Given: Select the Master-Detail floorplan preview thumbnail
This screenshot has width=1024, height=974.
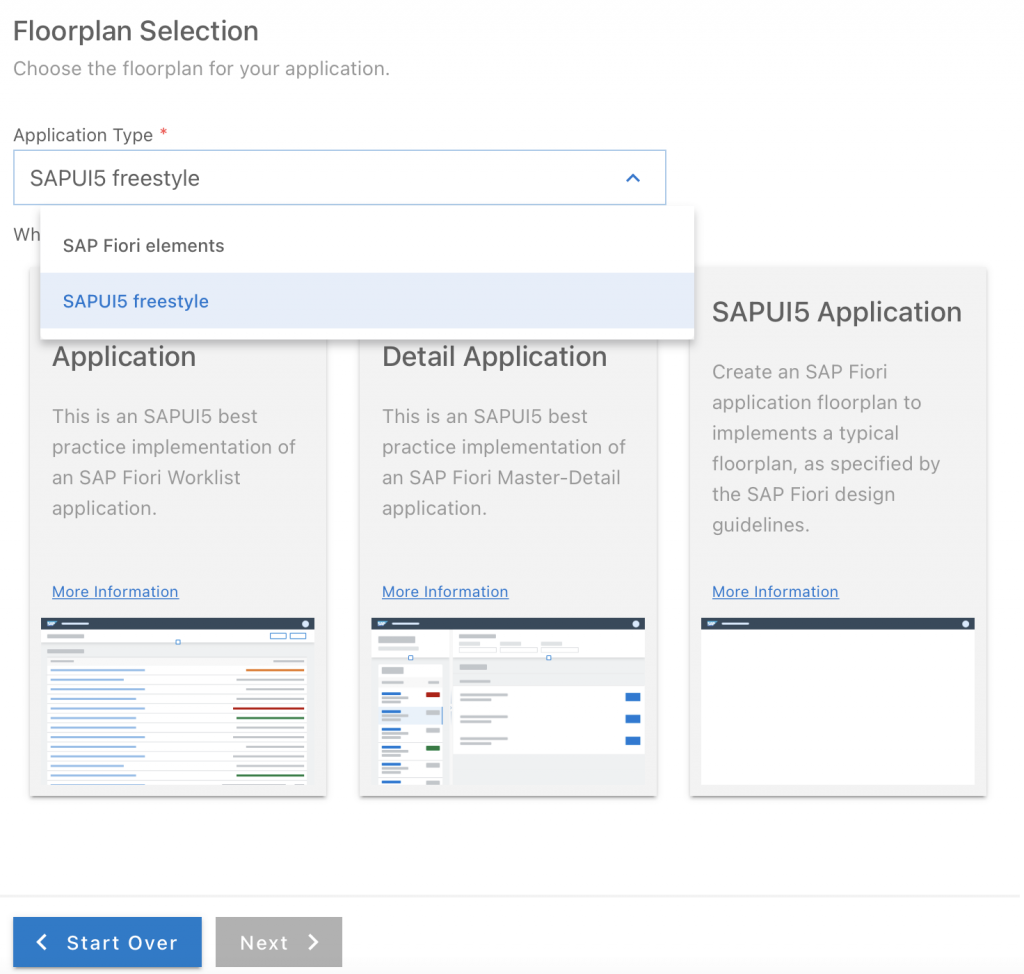Looking at the screenshot, I should (507, 701).
